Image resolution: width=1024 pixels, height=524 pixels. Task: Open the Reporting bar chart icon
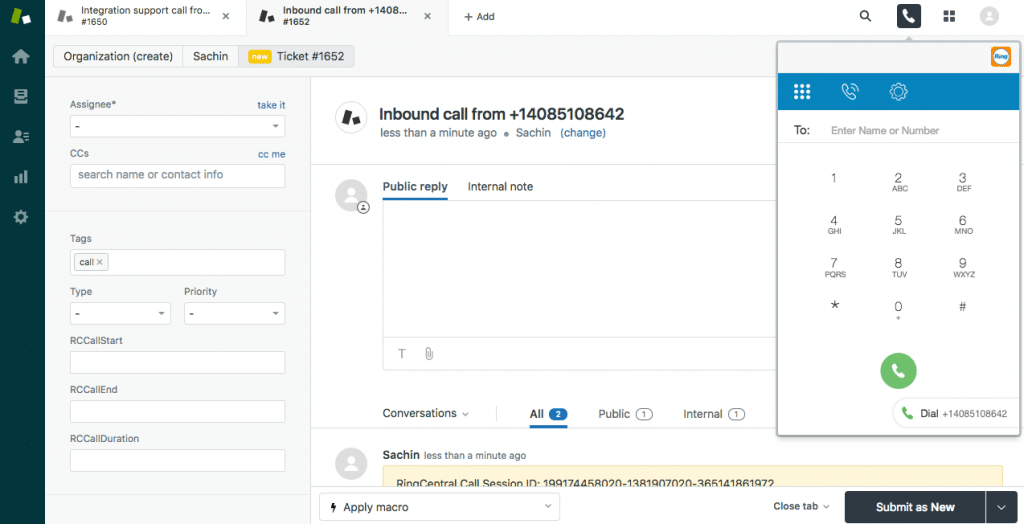click(20, 177)
